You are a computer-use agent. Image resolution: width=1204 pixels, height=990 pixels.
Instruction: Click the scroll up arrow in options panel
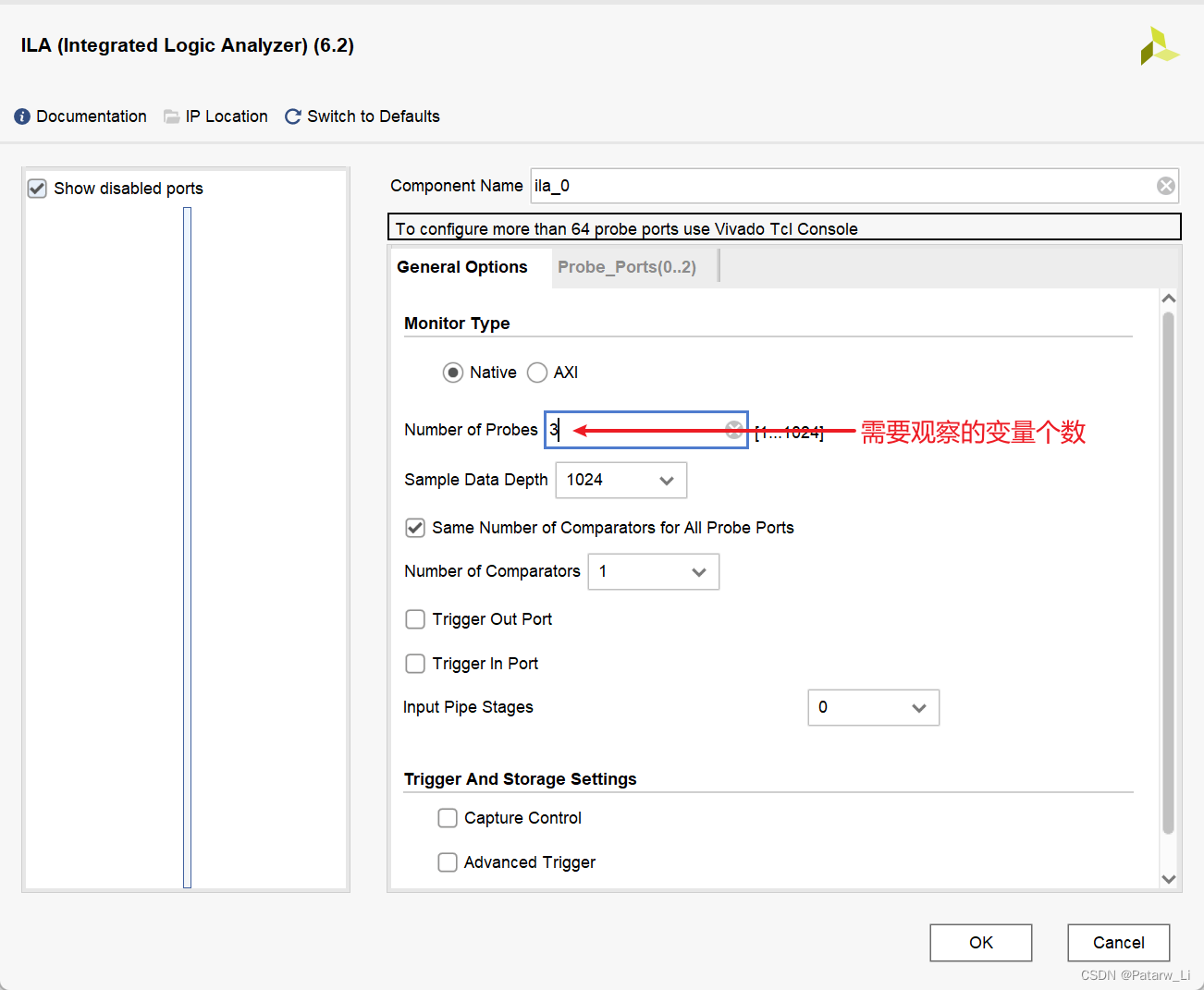(x=1169, y=299)
